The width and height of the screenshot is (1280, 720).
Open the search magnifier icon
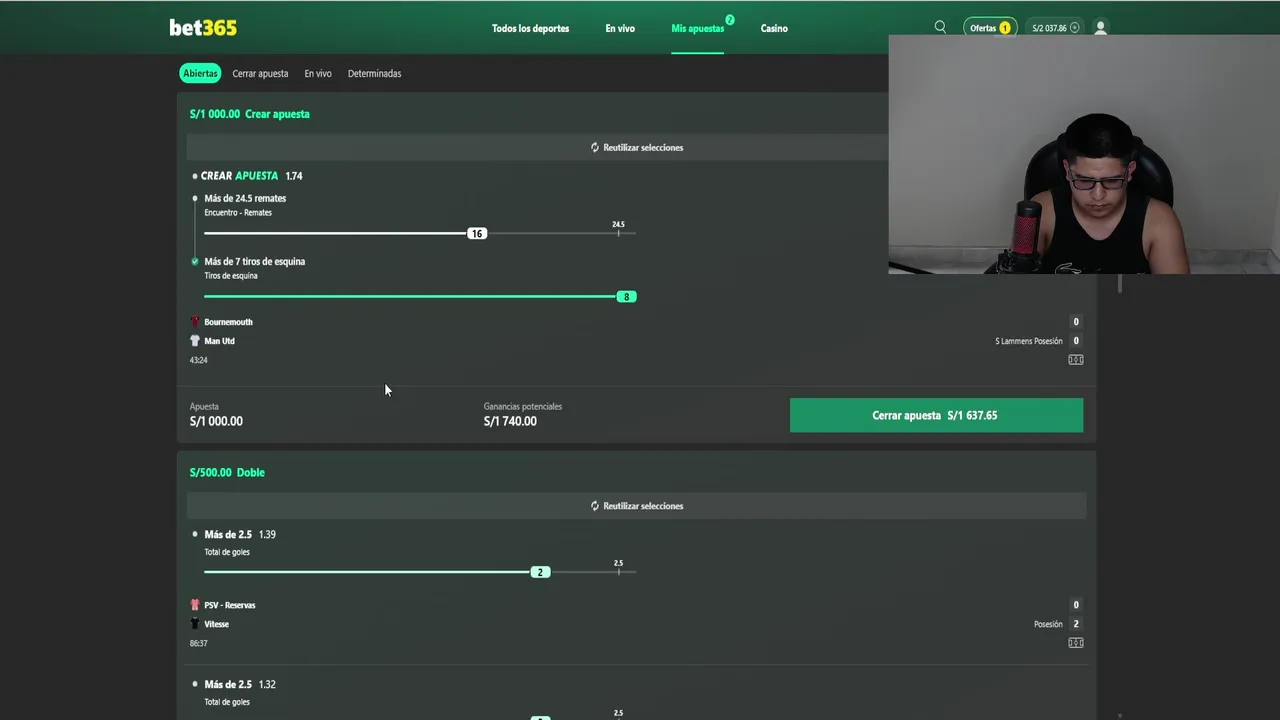(x=940, y=27)
